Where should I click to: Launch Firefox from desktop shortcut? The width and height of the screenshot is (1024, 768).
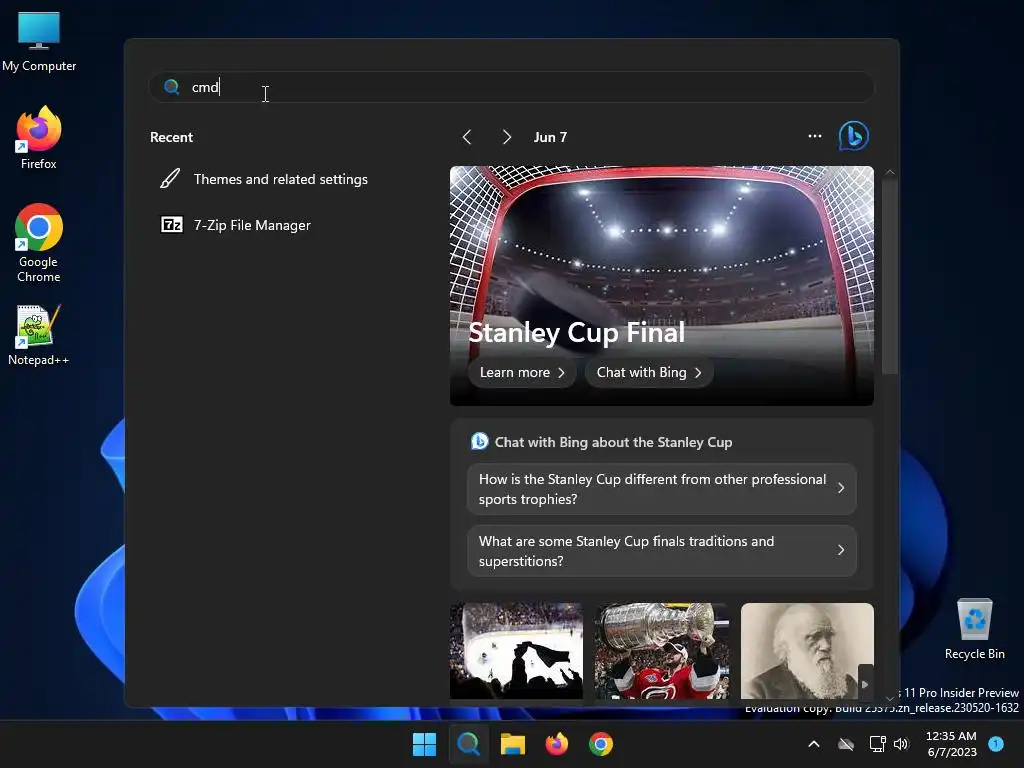point(39,138)
